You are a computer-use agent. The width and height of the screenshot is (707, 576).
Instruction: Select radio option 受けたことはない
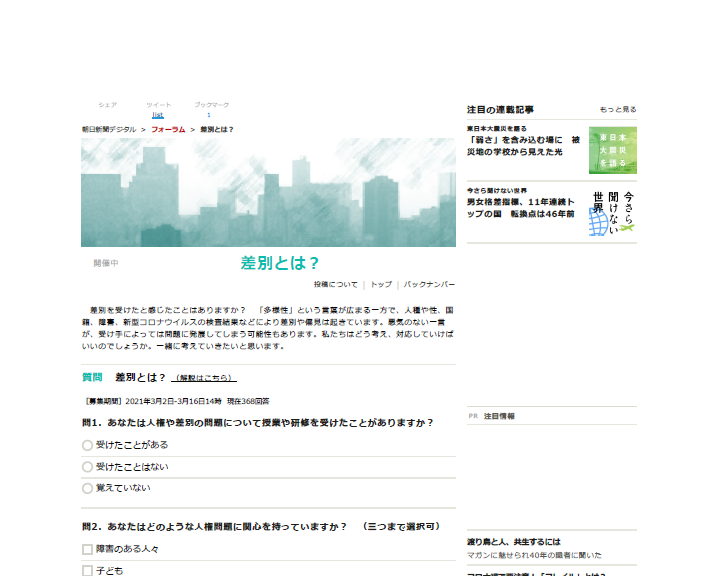point(87,467)
